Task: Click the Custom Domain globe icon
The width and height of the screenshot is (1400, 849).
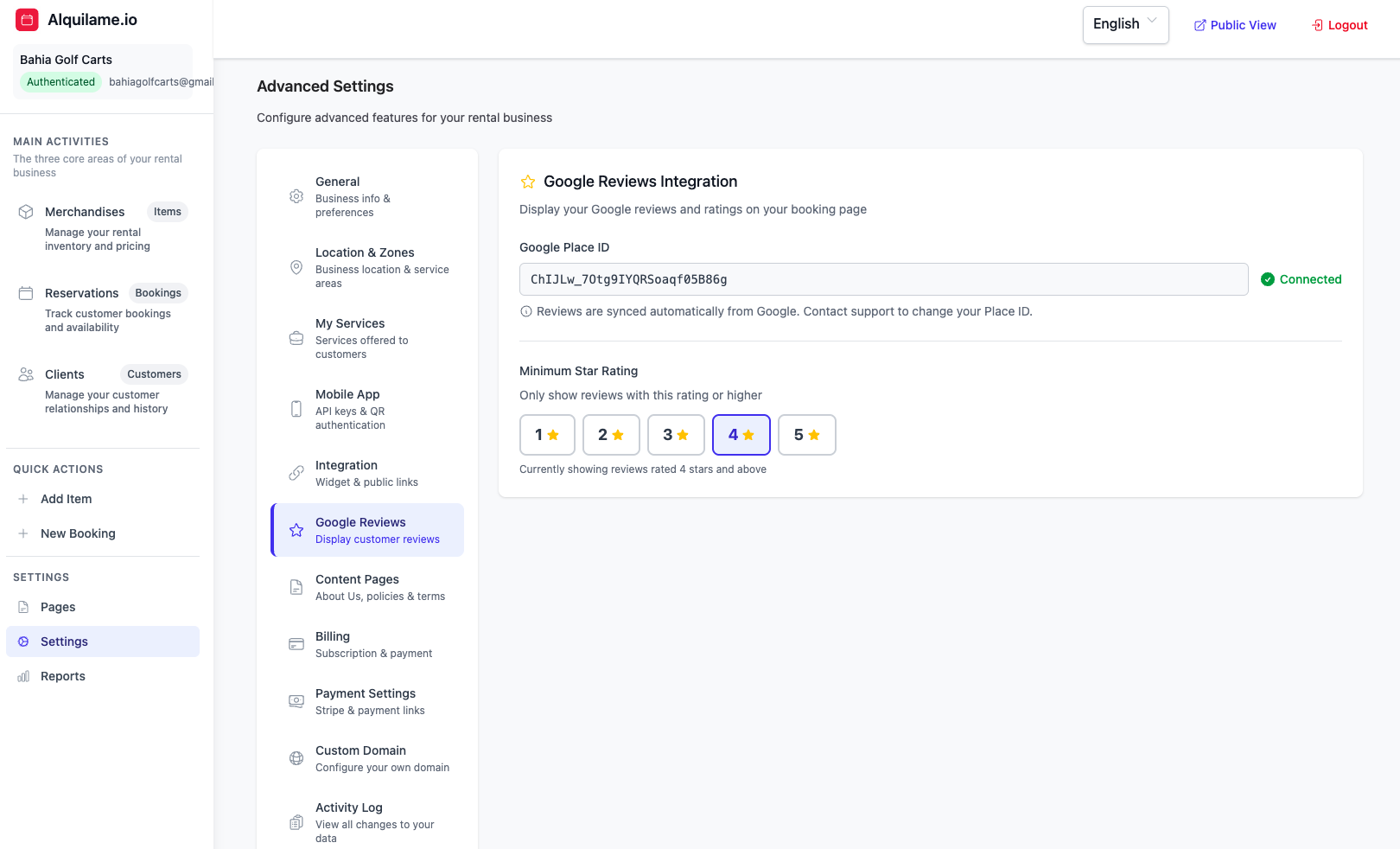Action: click(296, 758)
